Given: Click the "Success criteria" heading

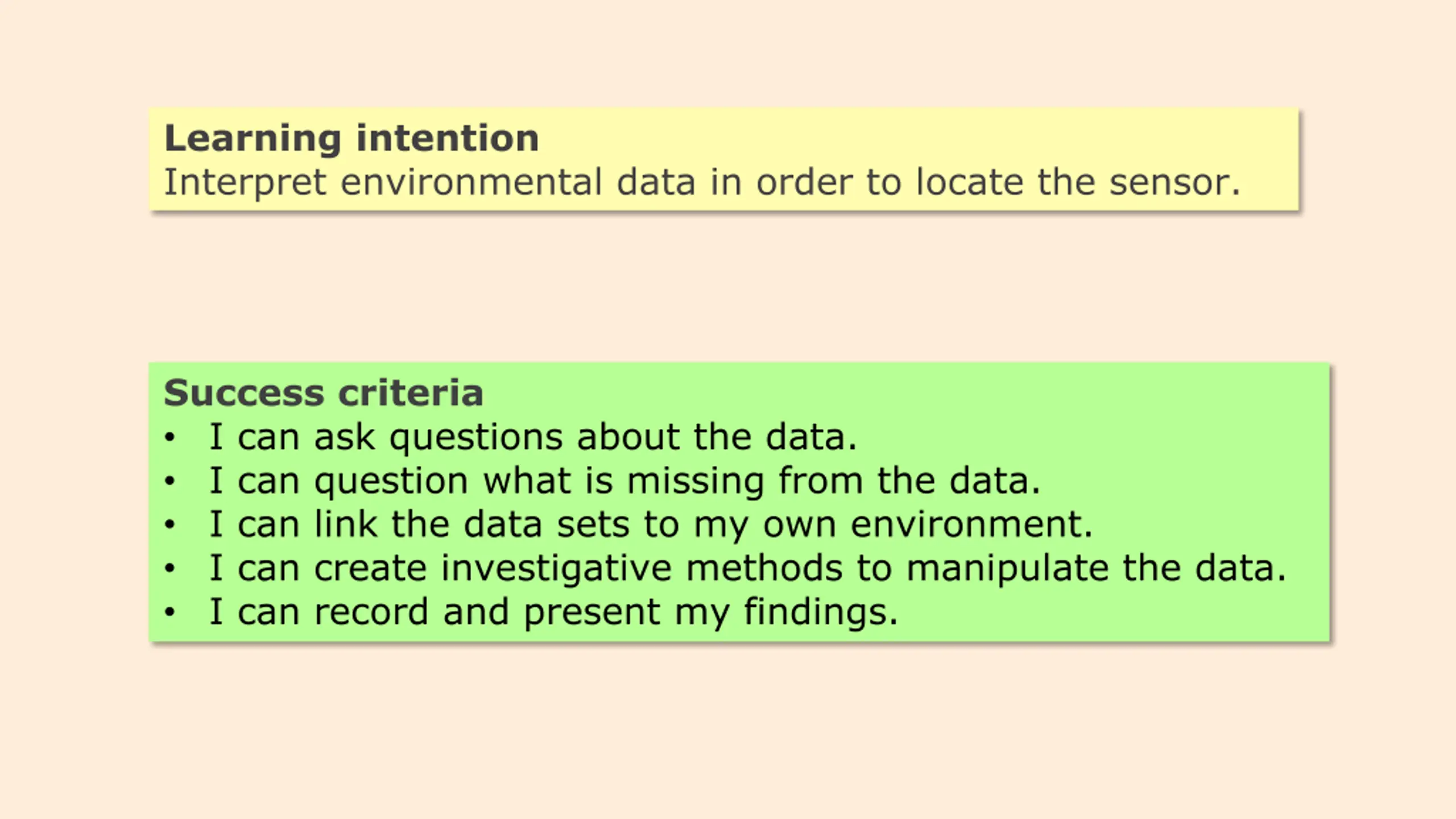Looking at the screenshot, I should point(324,393).
